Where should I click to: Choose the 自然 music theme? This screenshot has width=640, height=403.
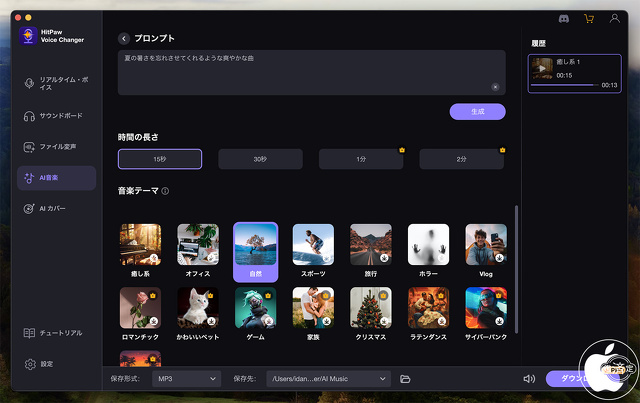click(256, 252)
